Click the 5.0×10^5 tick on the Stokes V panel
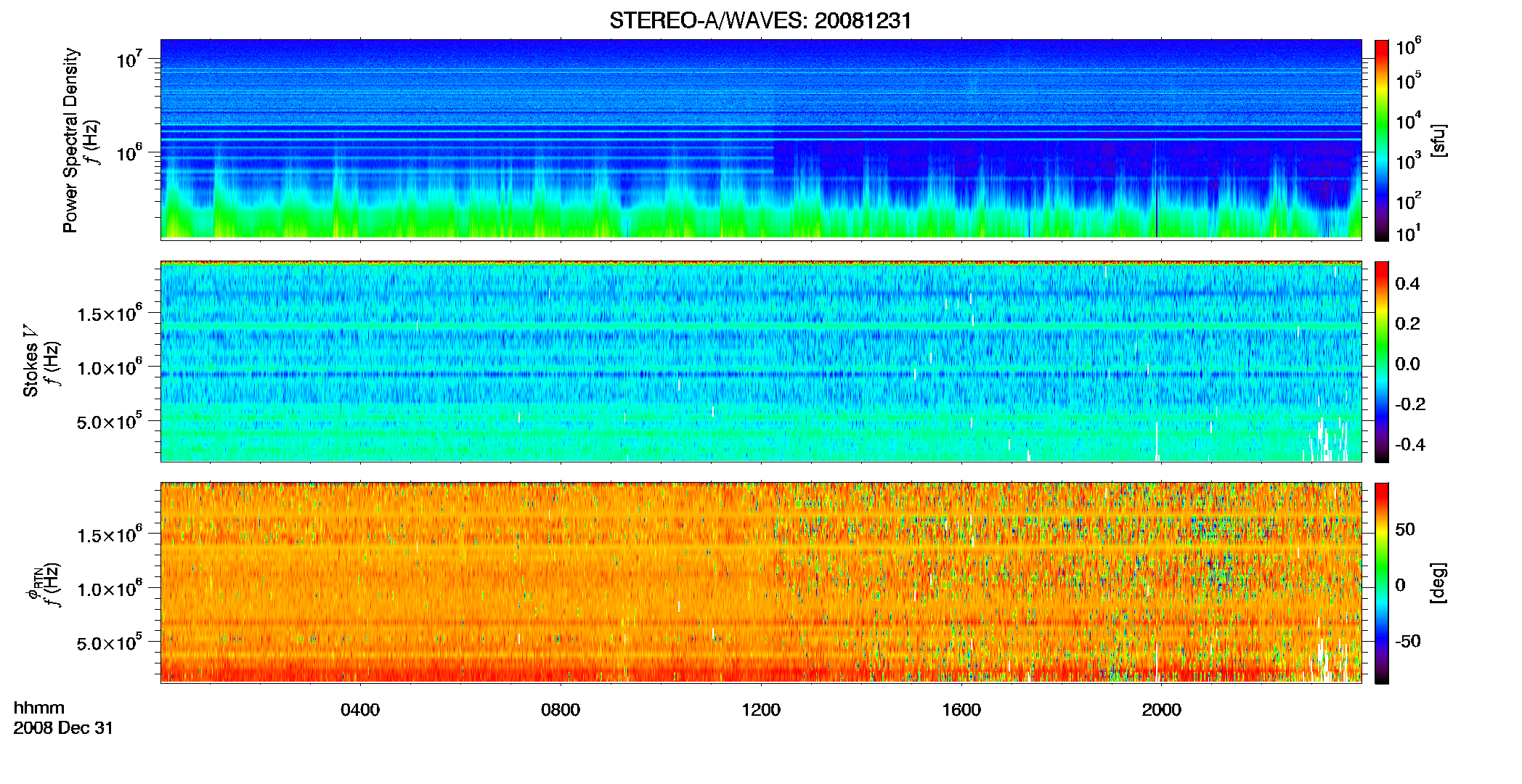The height and width of the screenshot is (784, 1522). (109, 421)
